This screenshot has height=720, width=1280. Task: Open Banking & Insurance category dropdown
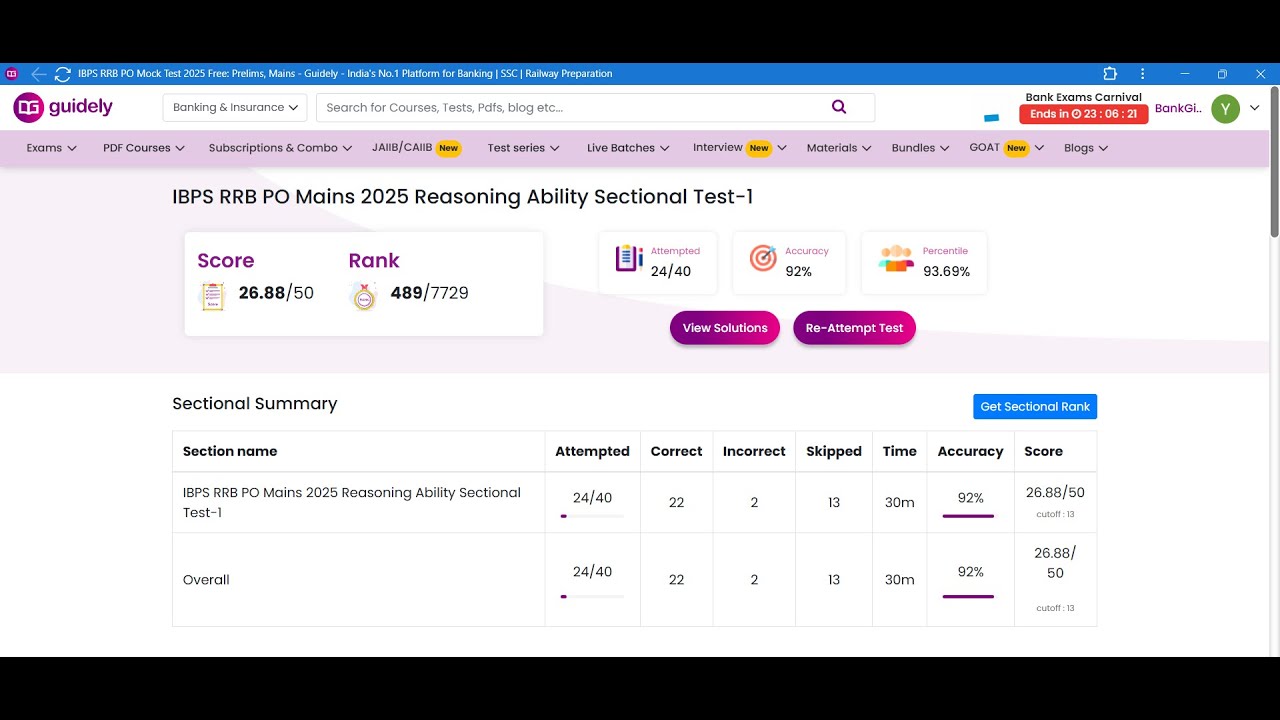coord(235,108)
